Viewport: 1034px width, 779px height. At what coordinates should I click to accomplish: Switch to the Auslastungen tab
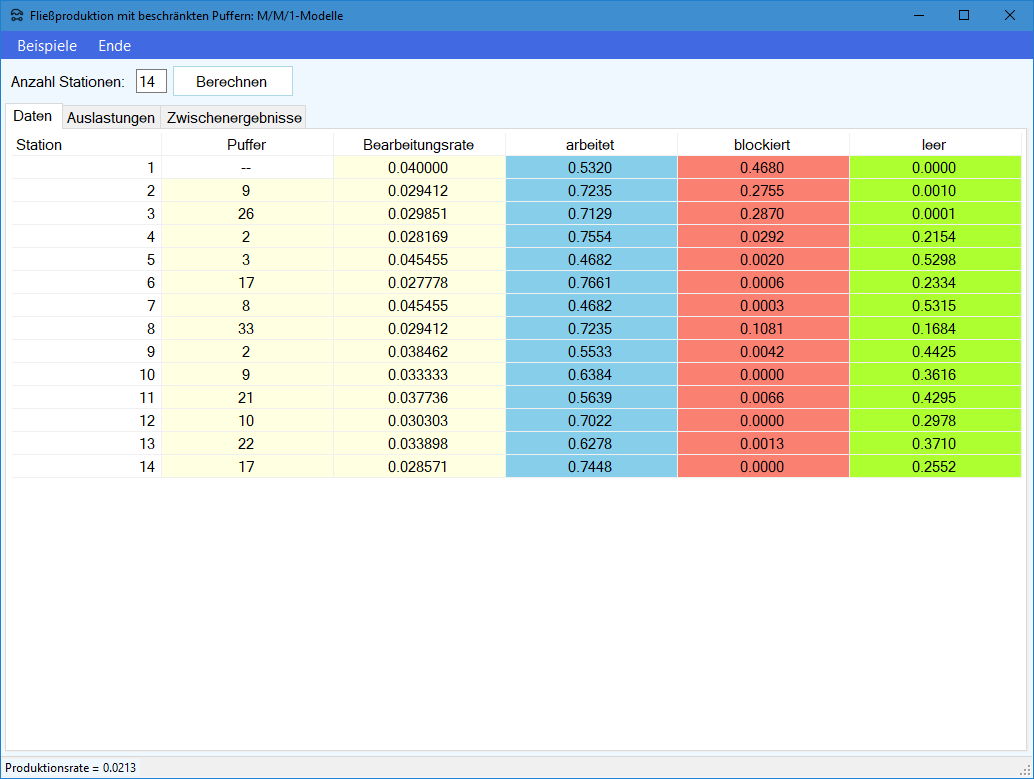point(111,117)
